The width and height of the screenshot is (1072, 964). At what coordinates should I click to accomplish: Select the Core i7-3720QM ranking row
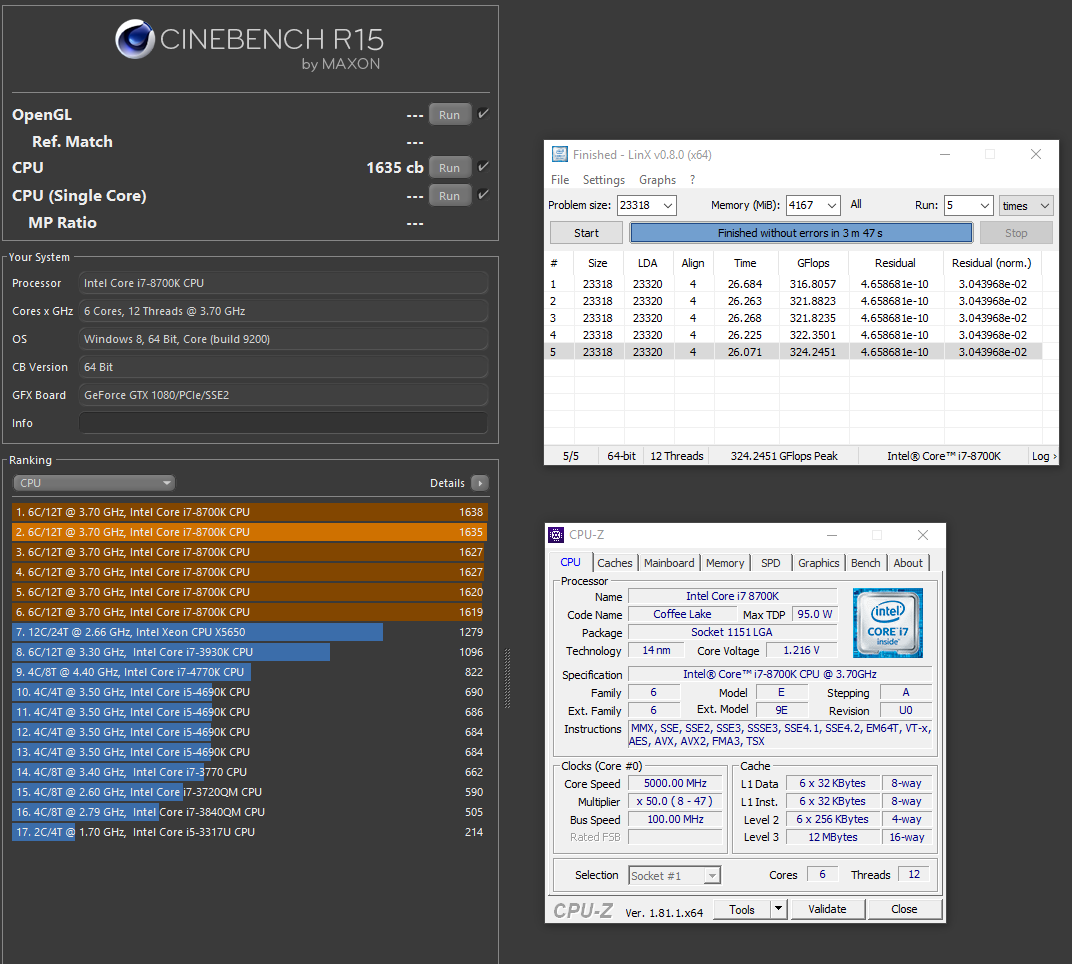(249, 792)
